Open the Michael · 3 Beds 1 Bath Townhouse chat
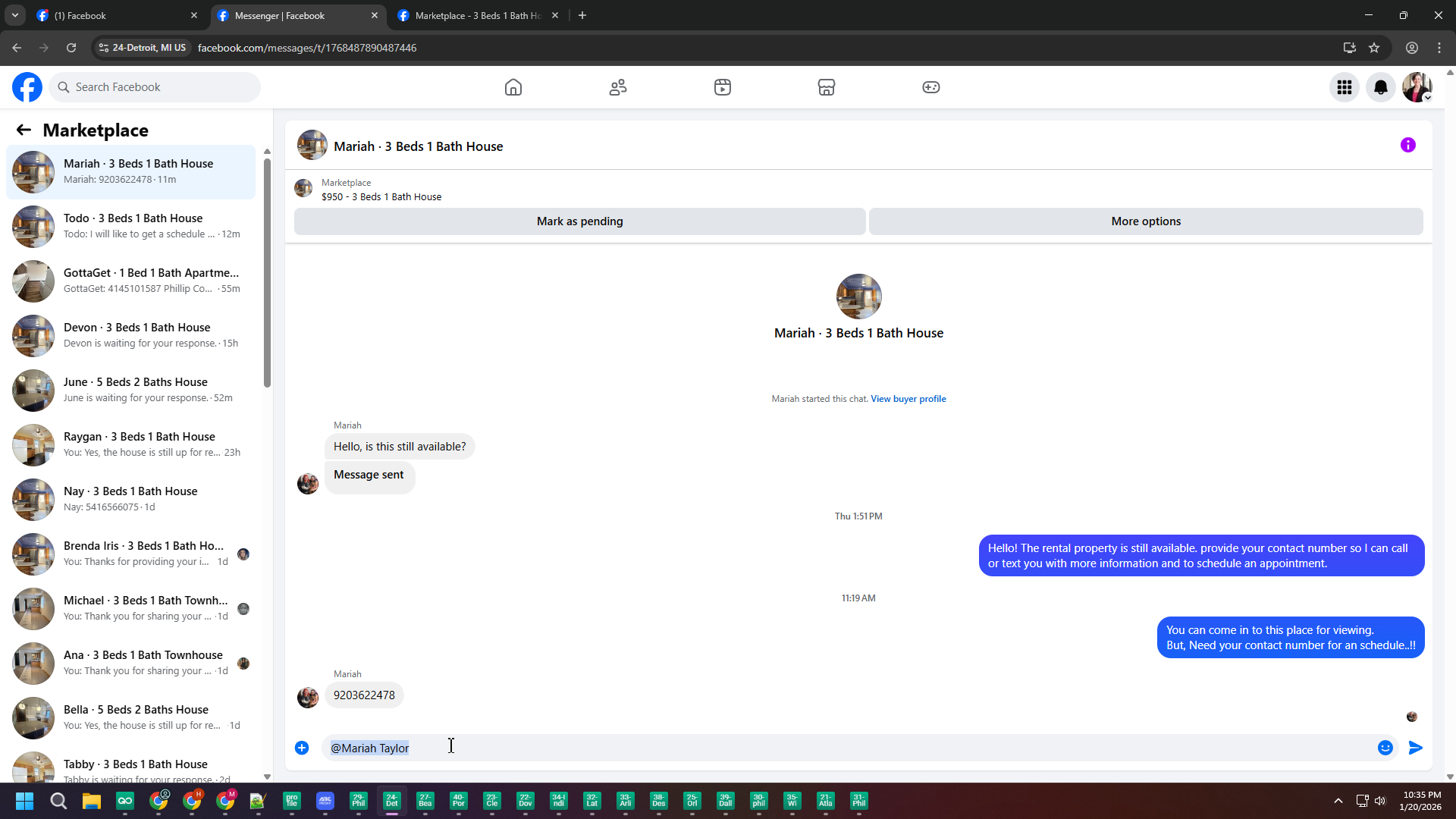Image resolution: width=1456 pixels, height=819 pixels. [131, 608]
